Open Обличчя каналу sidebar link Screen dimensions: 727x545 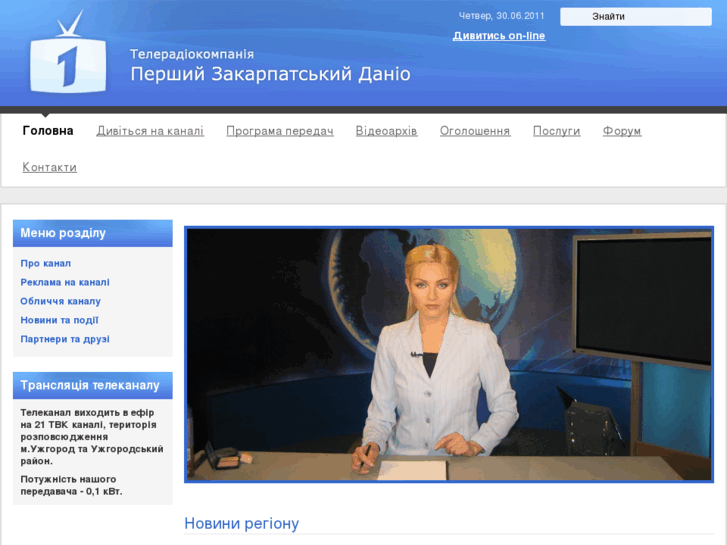pyautogui.click(x=60, y=301)
